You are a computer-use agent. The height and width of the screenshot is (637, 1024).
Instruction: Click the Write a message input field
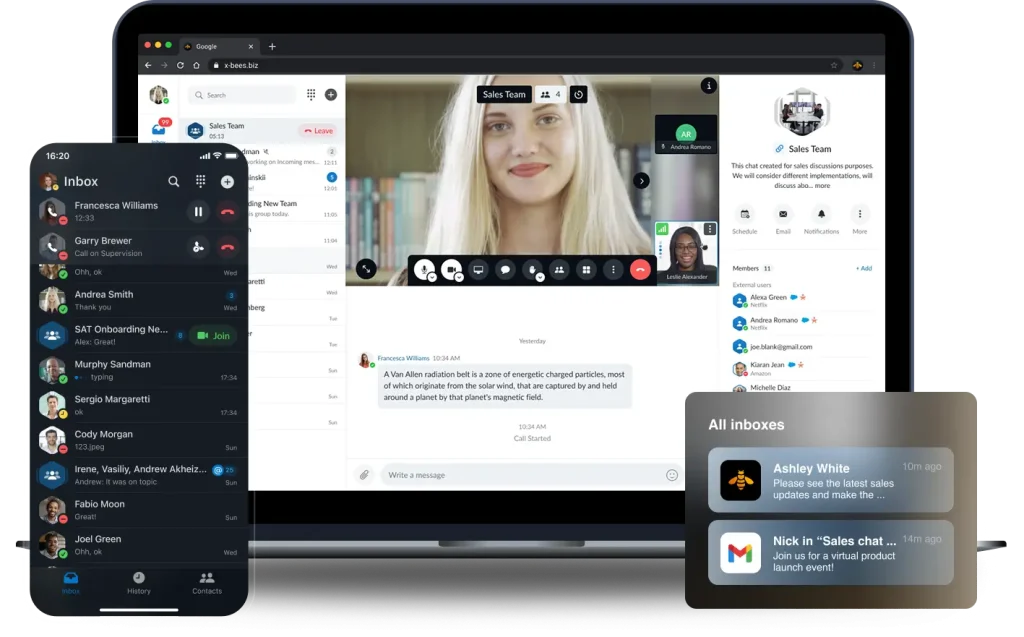[520, 475]
